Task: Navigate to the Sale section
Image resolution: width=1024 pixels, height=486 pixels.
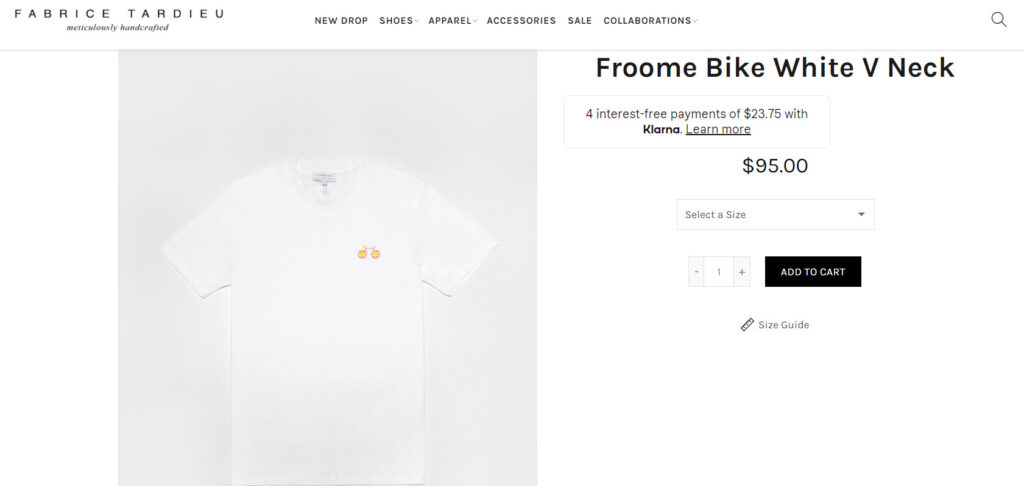Action: [x=579, y=21]
